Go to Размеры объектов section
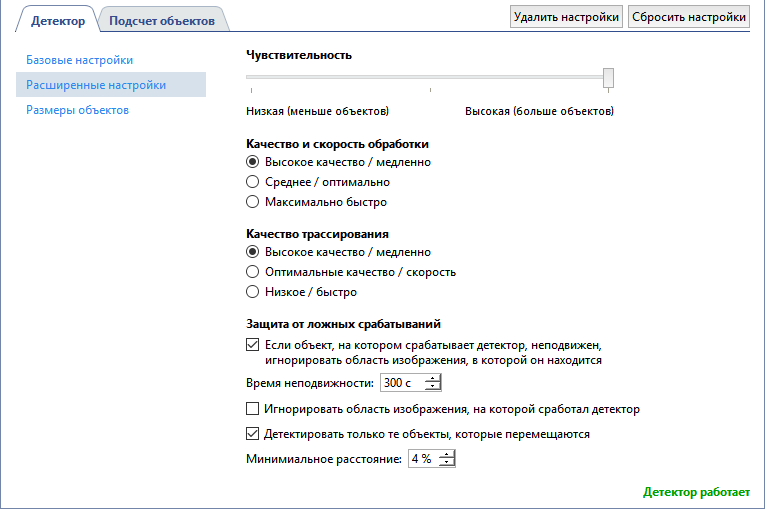The width and height of the screenshot is (765, 509). [77, 110]
